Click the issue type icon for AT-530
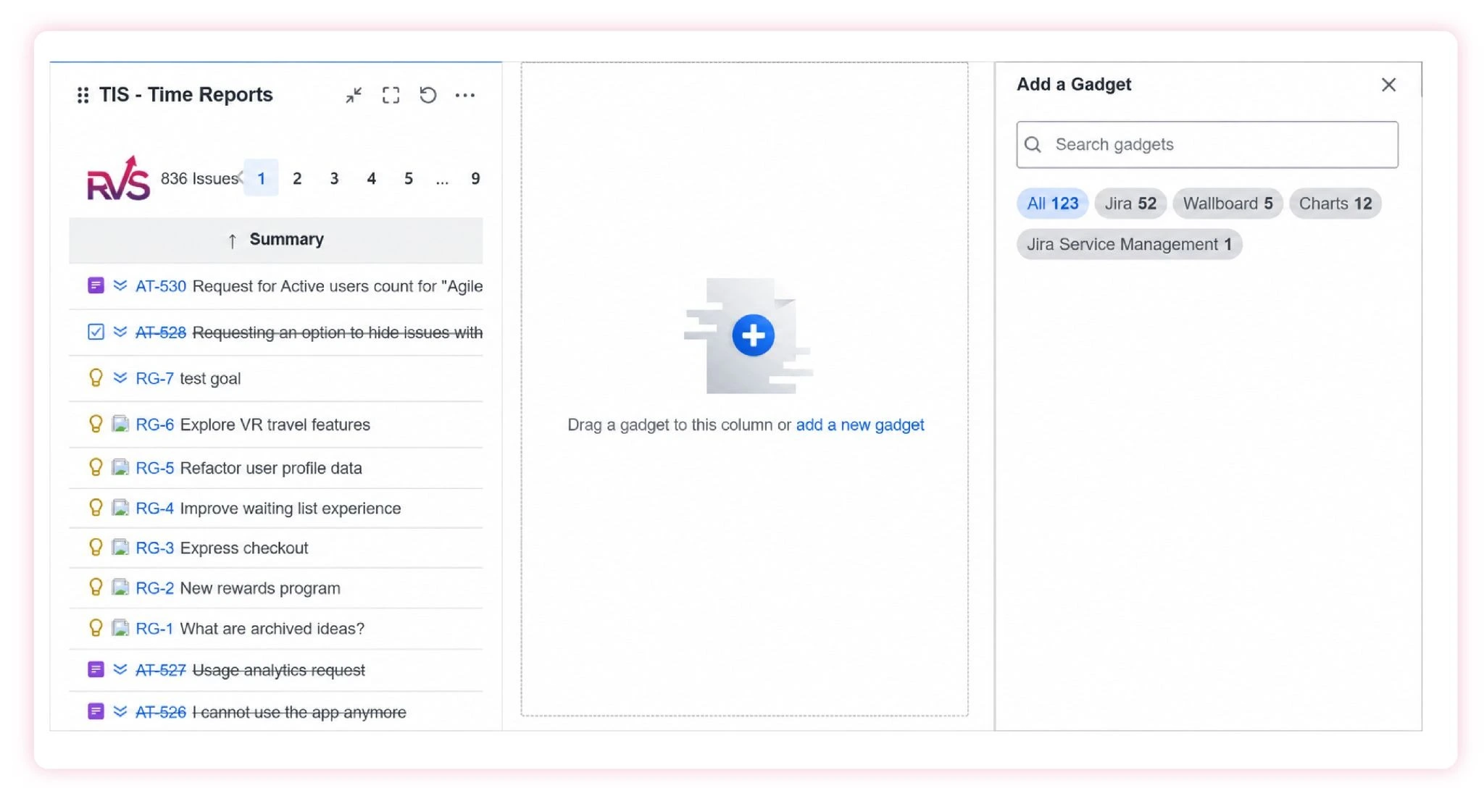The height and width of the screenshot is (812, 1484). pyautogui.click(x=96, y=285)
